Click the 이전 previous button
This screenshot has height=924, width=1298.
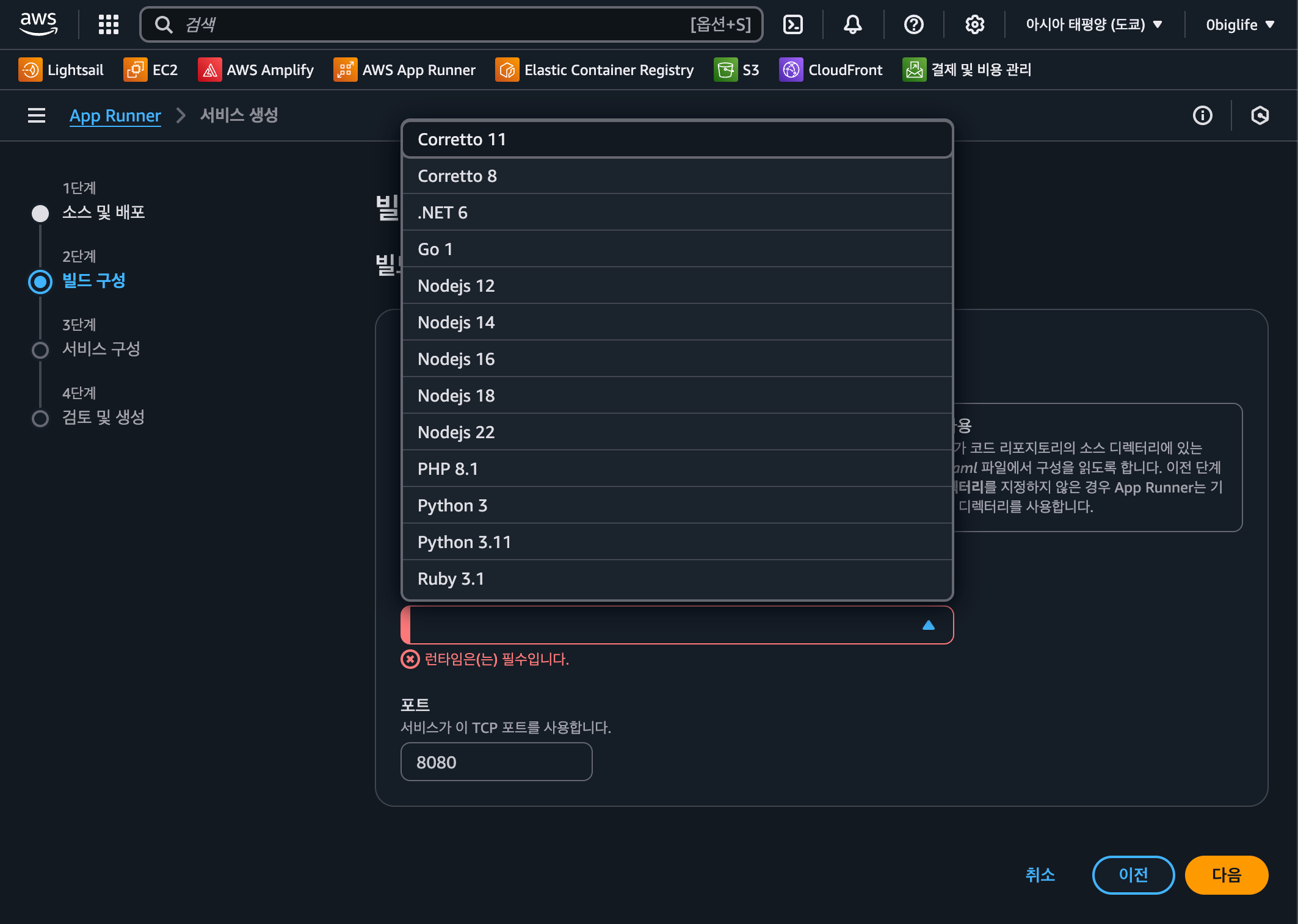1133,875
